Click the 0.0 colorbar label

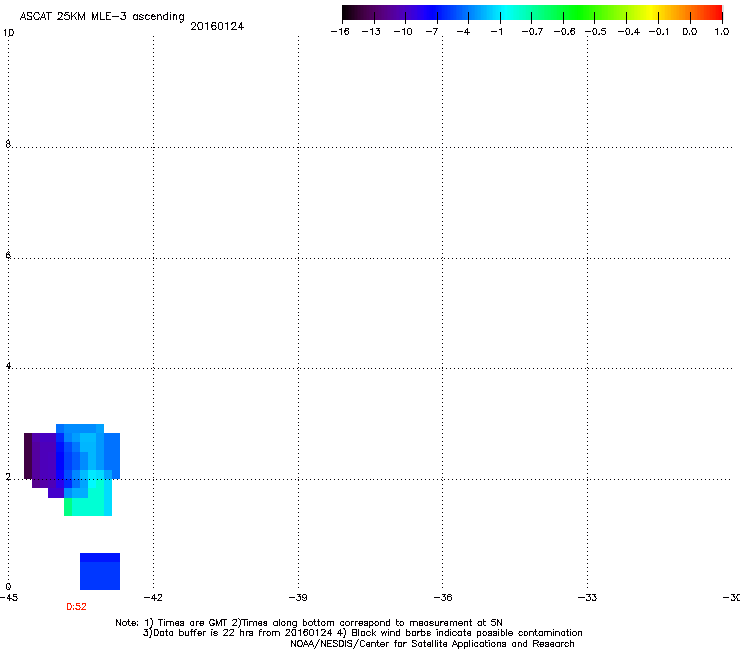pos(690,32)
